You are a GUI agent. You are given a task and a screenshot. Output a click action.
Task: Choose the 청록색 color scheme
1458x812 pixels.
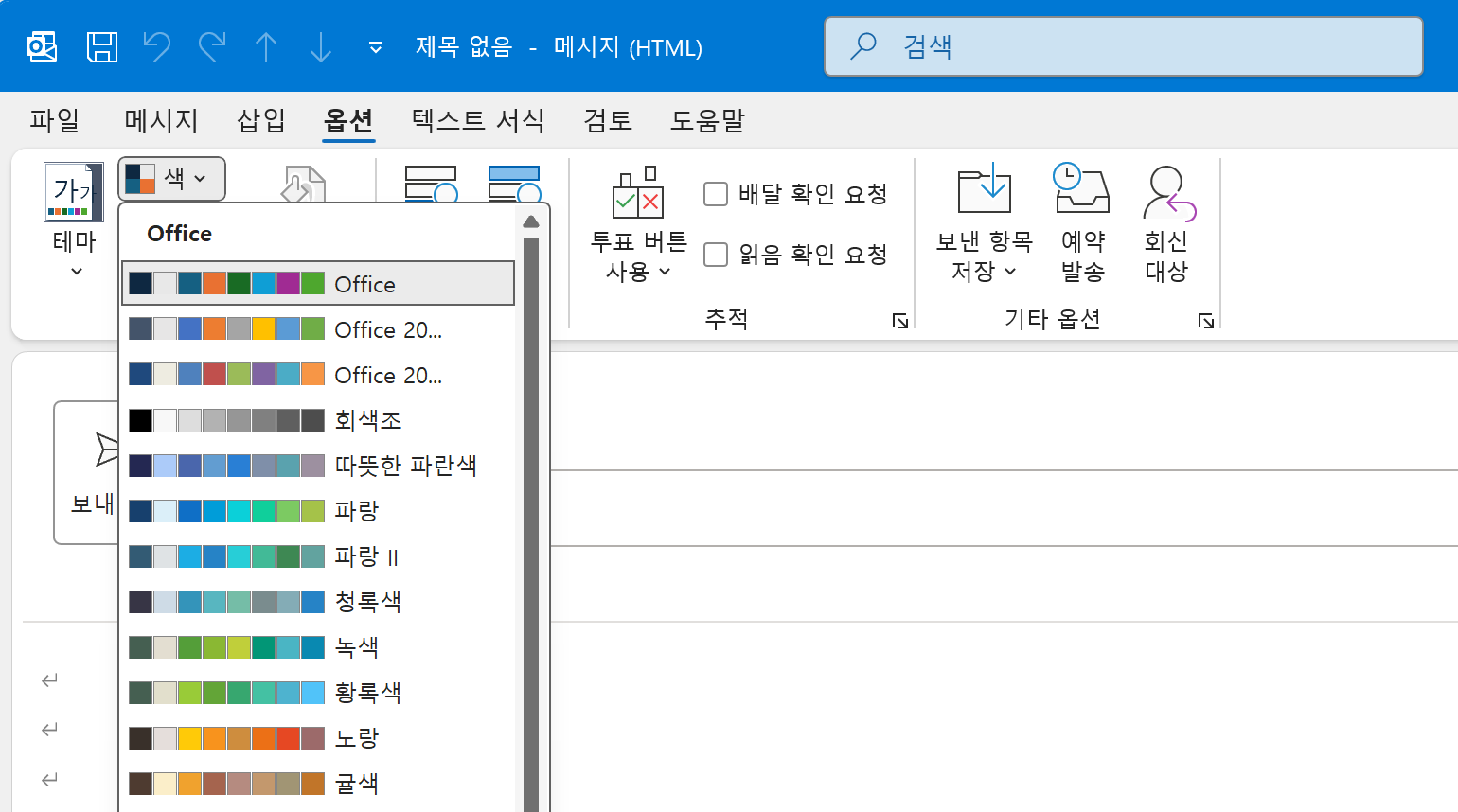coord(318,601)
